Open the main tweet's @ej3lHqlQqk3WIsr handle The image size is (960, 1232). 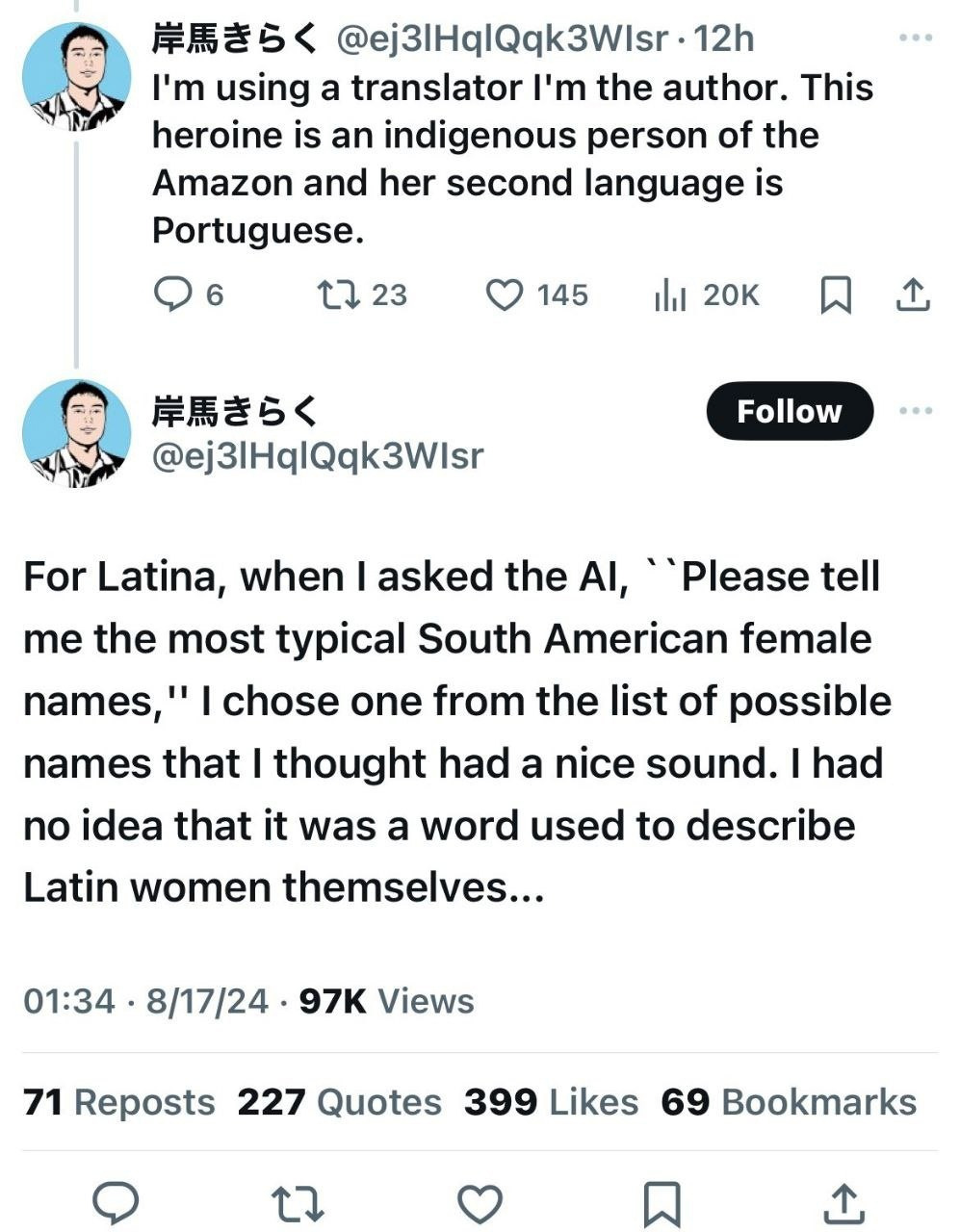point(318,455)
